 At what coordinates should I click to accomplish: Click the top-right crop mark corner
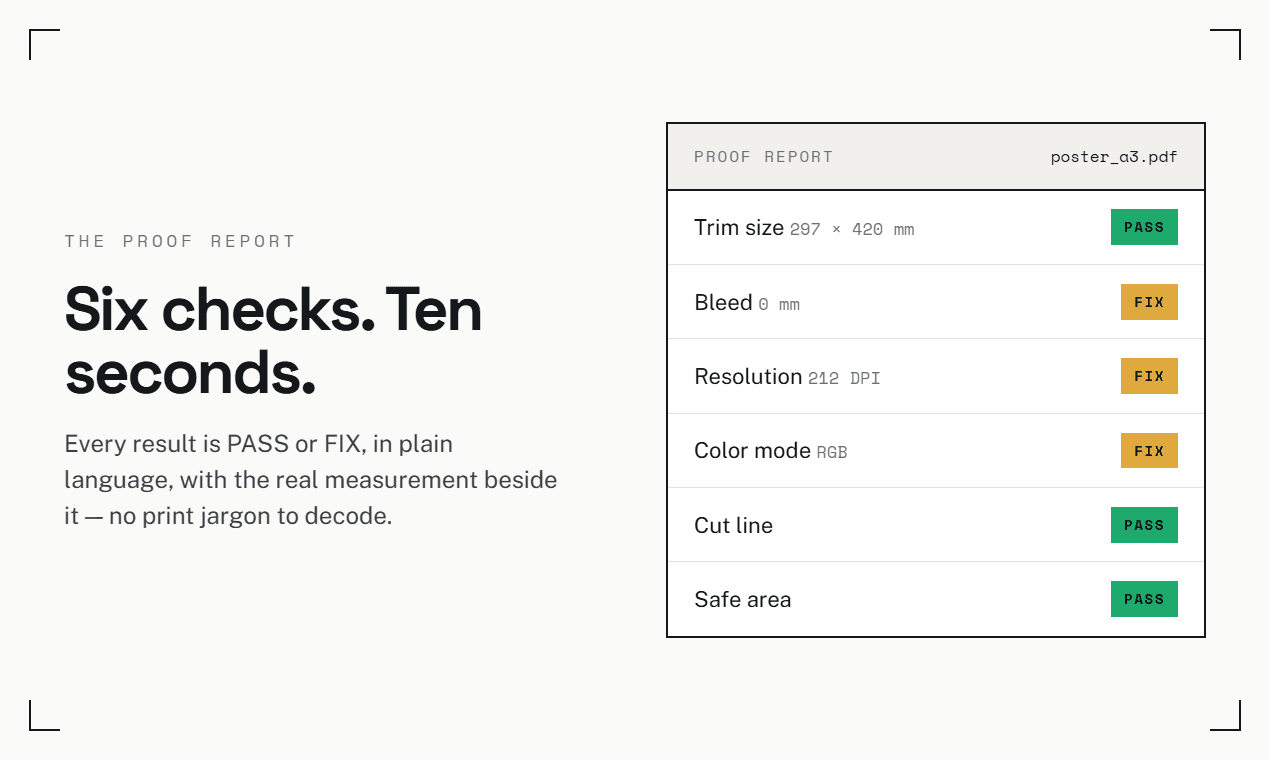pyautogui.click(x=1226, y=44)
